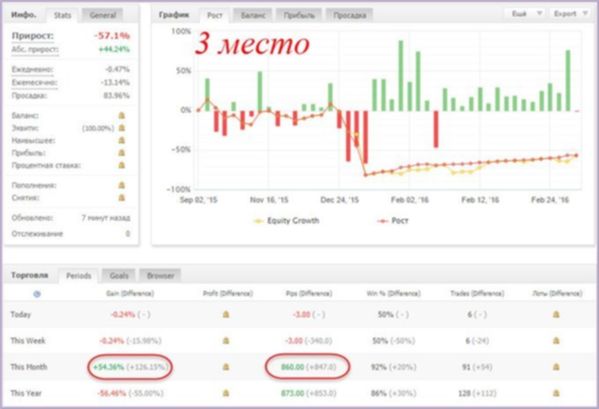Click the blue clock icon in Periods table
Image resolution: width=599 pixels, height=409 pixels.
pos(37,294)
